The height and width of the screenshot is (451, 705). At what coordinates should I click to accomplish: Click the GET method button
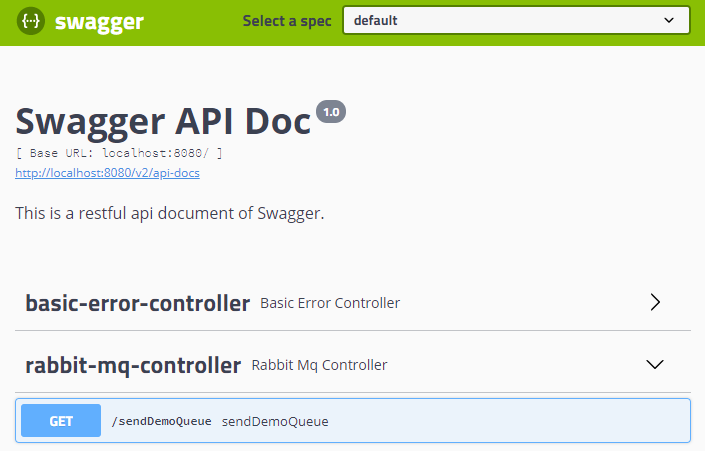tap(61, 421)
